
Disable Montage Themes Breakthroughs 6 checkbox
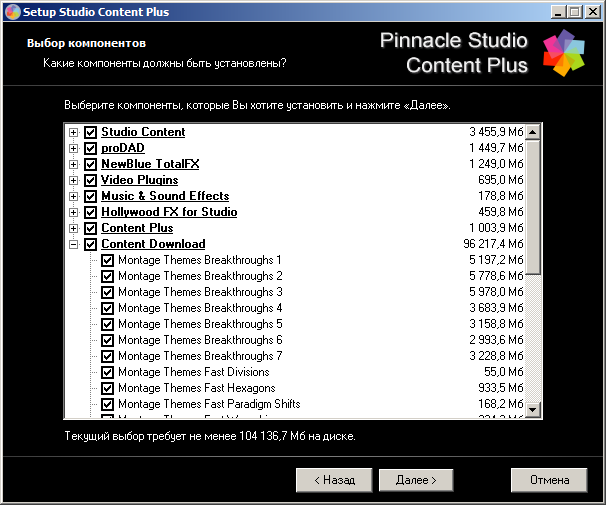(x=107, y=340)
